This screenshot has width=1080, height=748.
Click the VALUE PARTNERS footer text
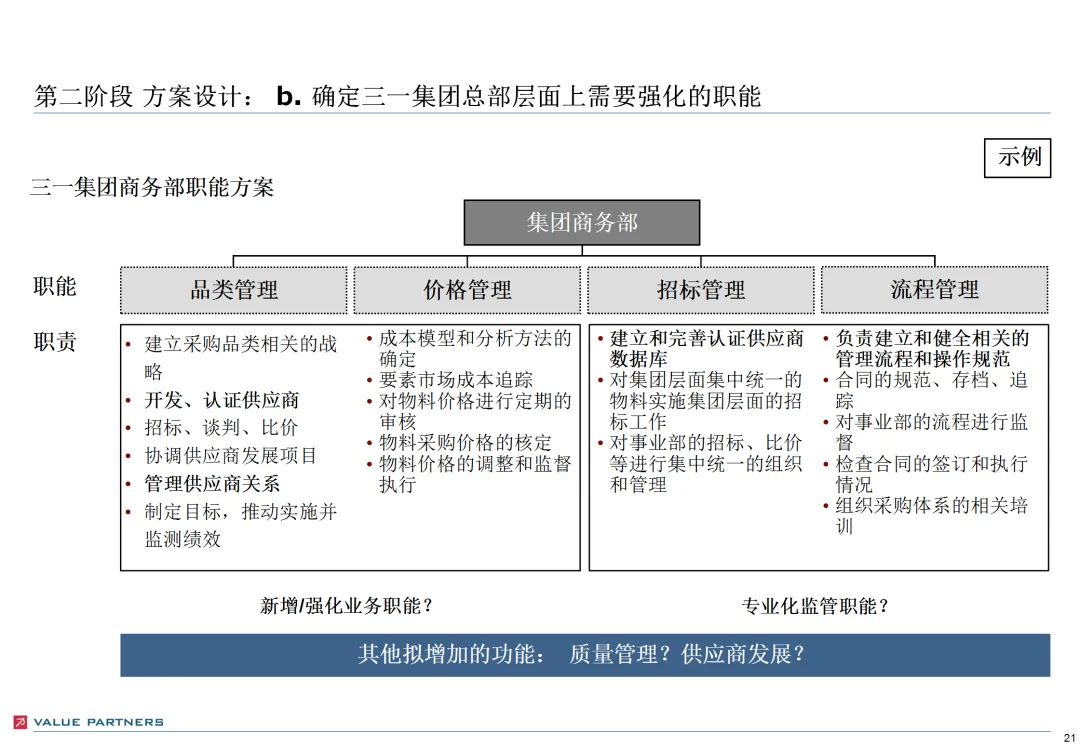(x=98, y=722)
